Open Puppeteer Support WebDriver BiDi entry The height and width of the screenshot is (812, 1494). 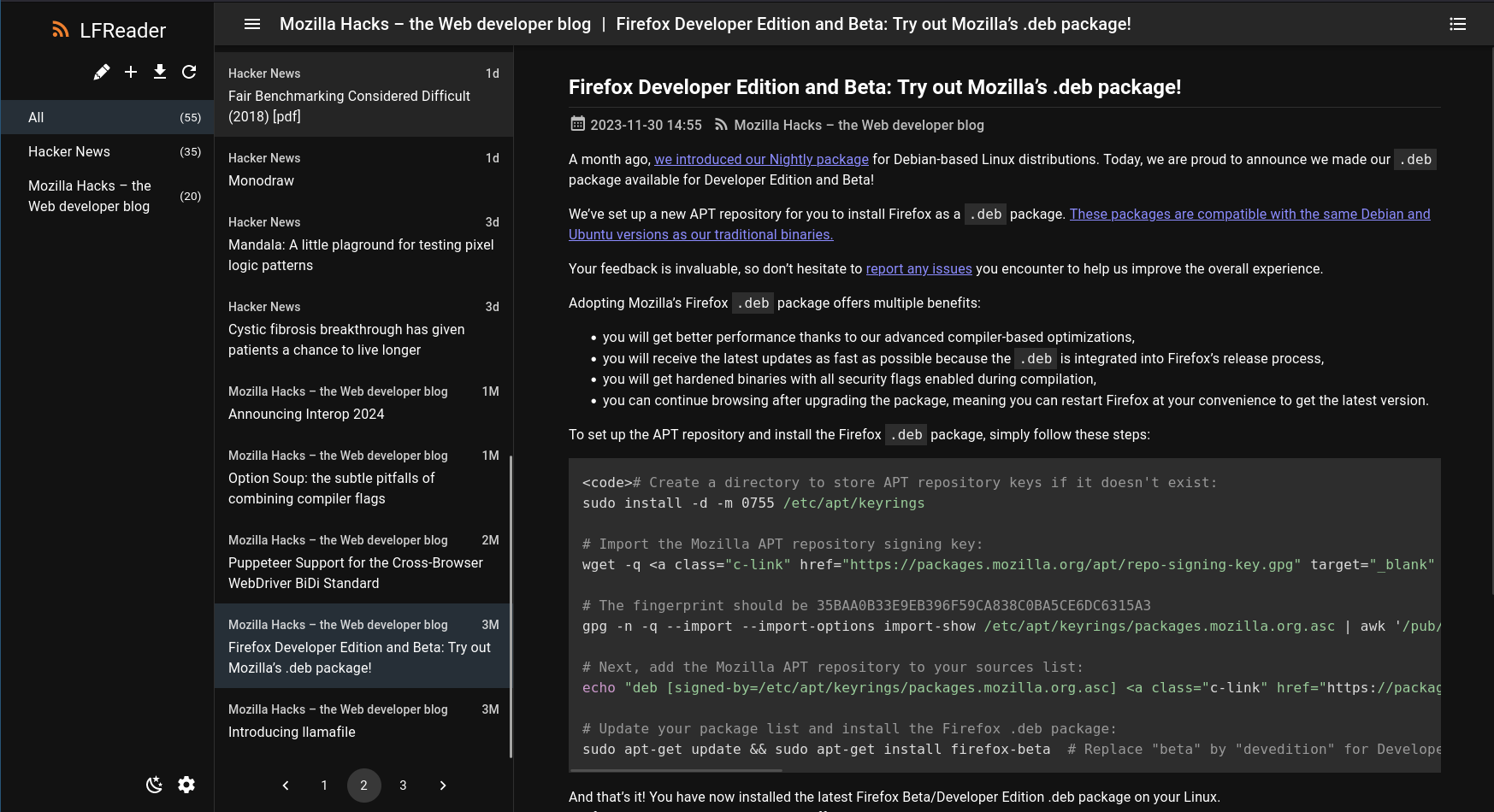click(363, 562)
